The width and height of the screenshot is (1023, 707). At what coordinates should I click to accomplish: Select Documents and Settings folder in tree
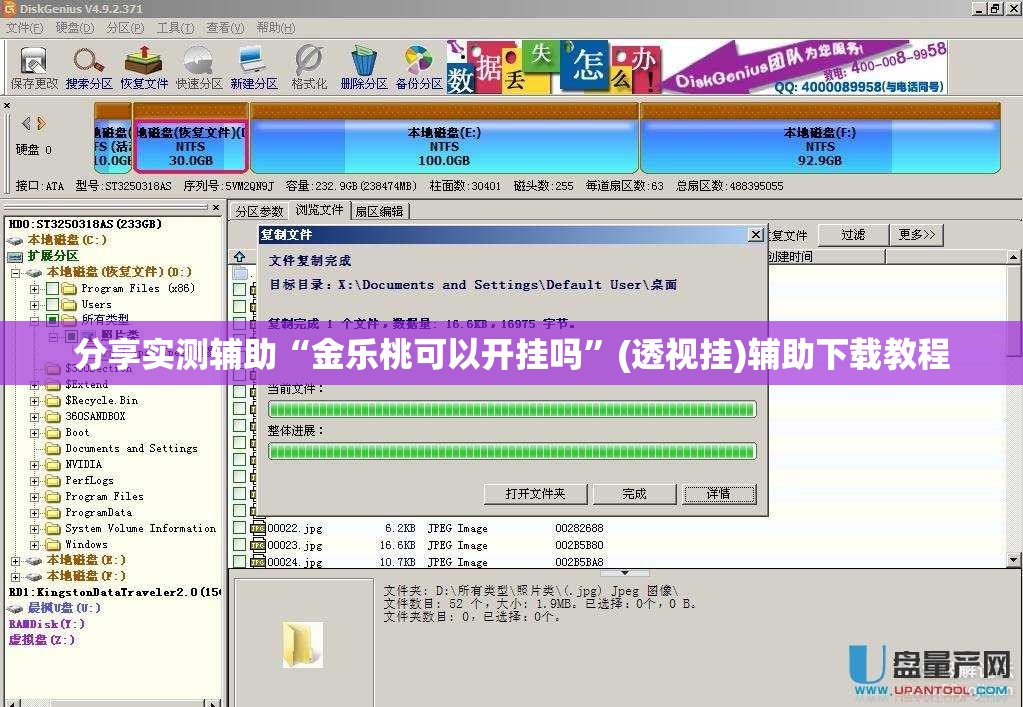(x=131, y=449)
